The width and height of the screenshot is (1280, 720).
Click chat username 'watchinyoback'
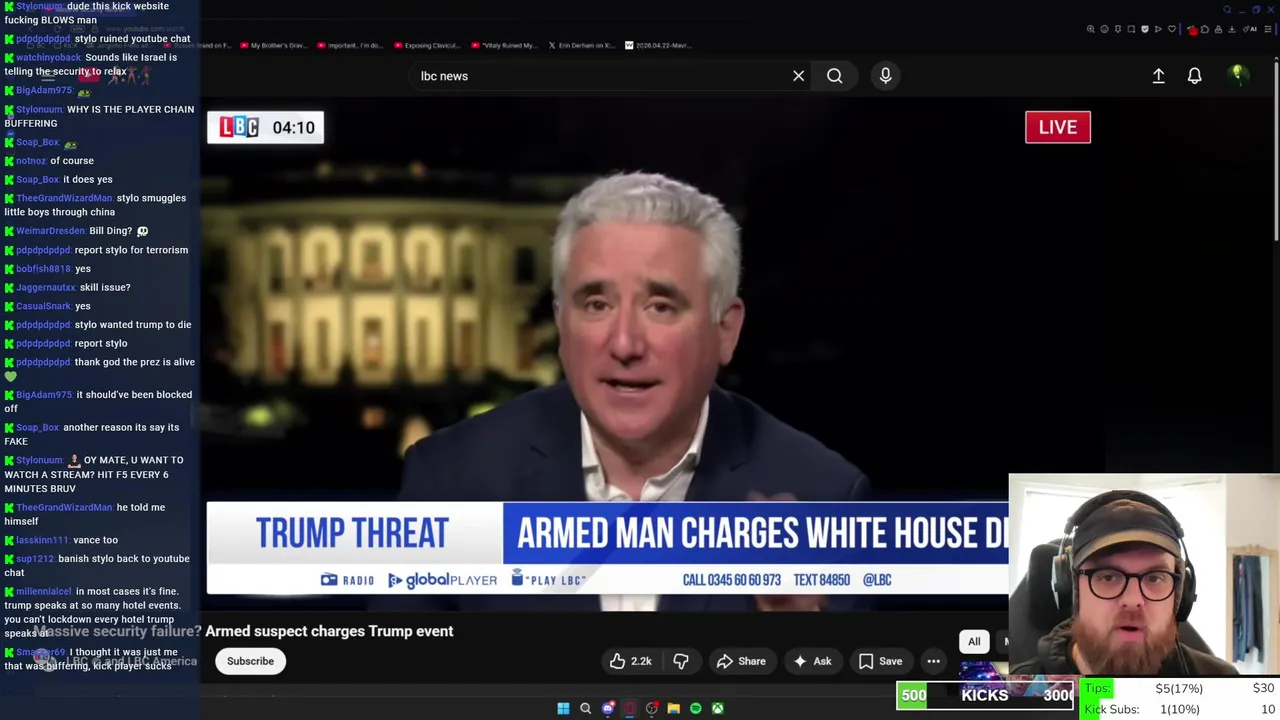(48, 58)
